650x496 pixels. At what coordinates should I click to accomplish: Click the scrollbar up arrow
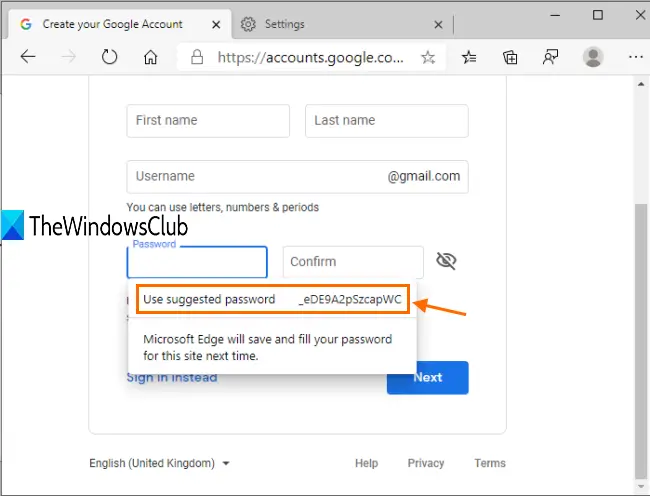click(x=641, y=84)
